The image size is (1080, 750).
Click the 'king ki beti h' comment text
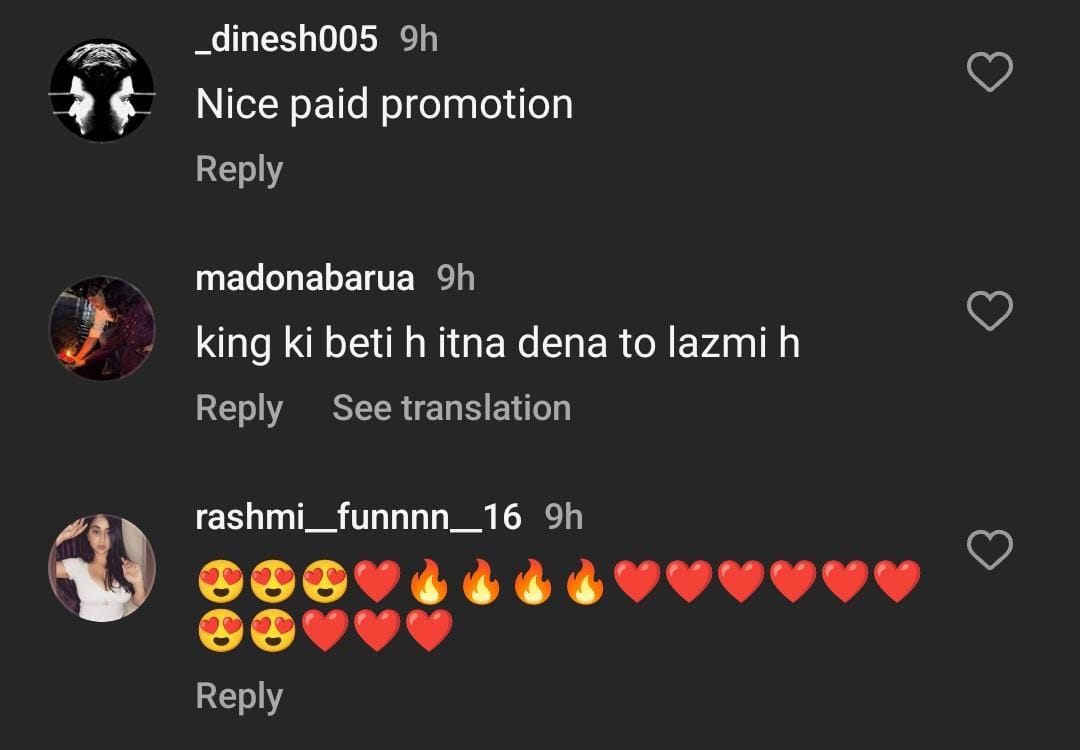pos(497,344)
